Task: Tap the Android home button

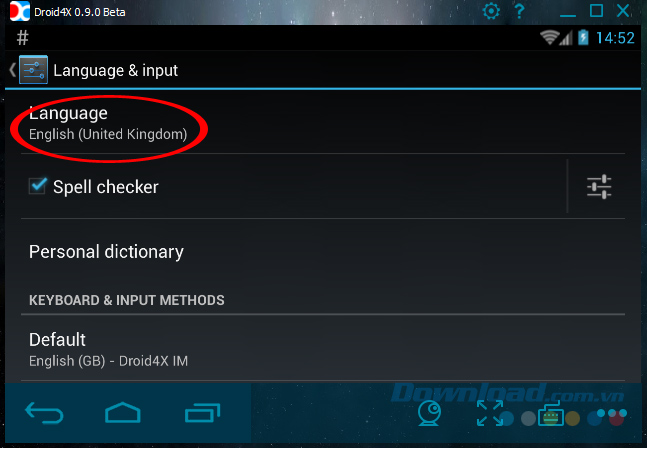Action: coord(123,412)
